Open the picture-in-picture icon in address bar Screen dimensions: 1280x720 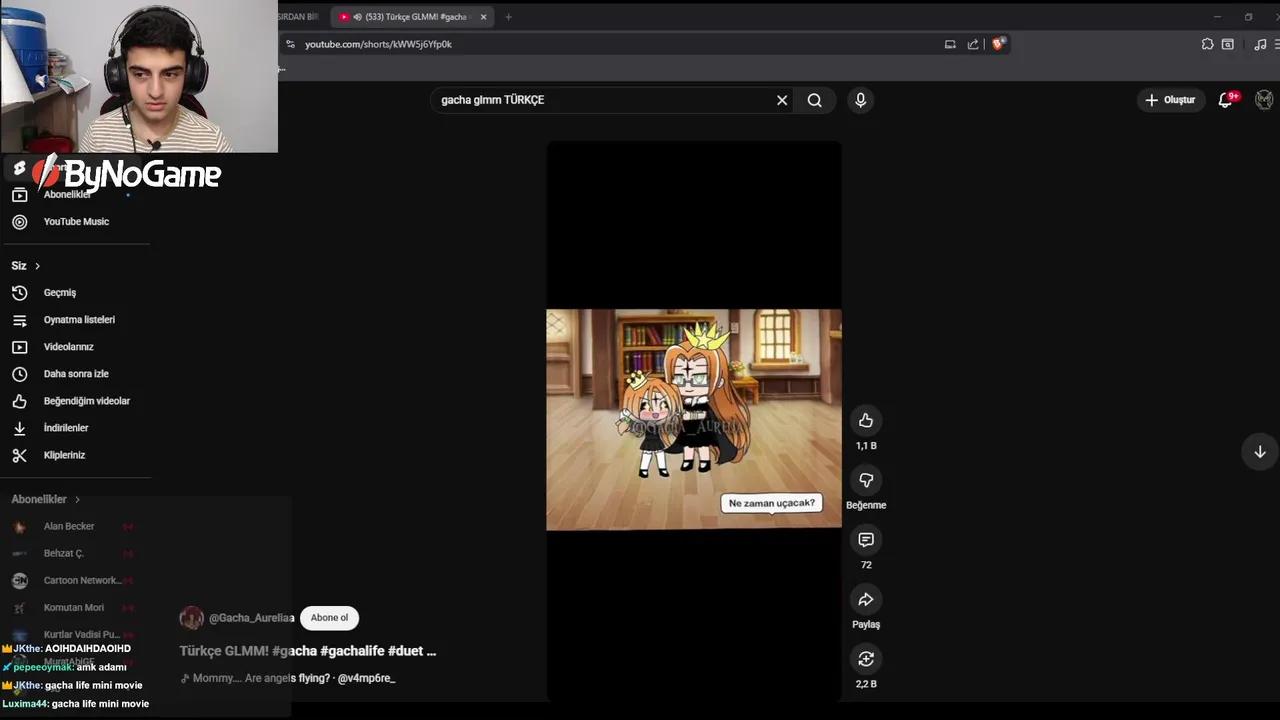pos(950,44)
